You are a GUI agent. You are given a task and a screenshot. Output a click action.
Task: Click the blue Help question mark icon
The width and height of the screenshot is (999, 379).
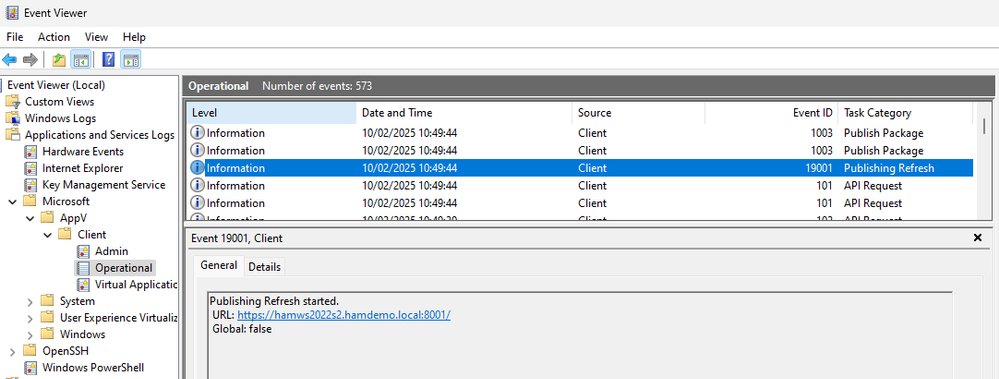[x=108, y=60]
